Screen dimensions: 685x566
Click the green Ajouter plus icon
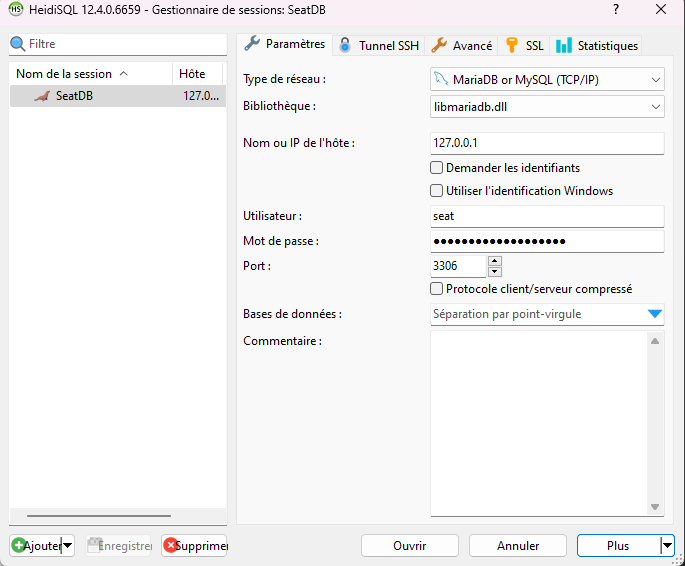pos(19,546)
